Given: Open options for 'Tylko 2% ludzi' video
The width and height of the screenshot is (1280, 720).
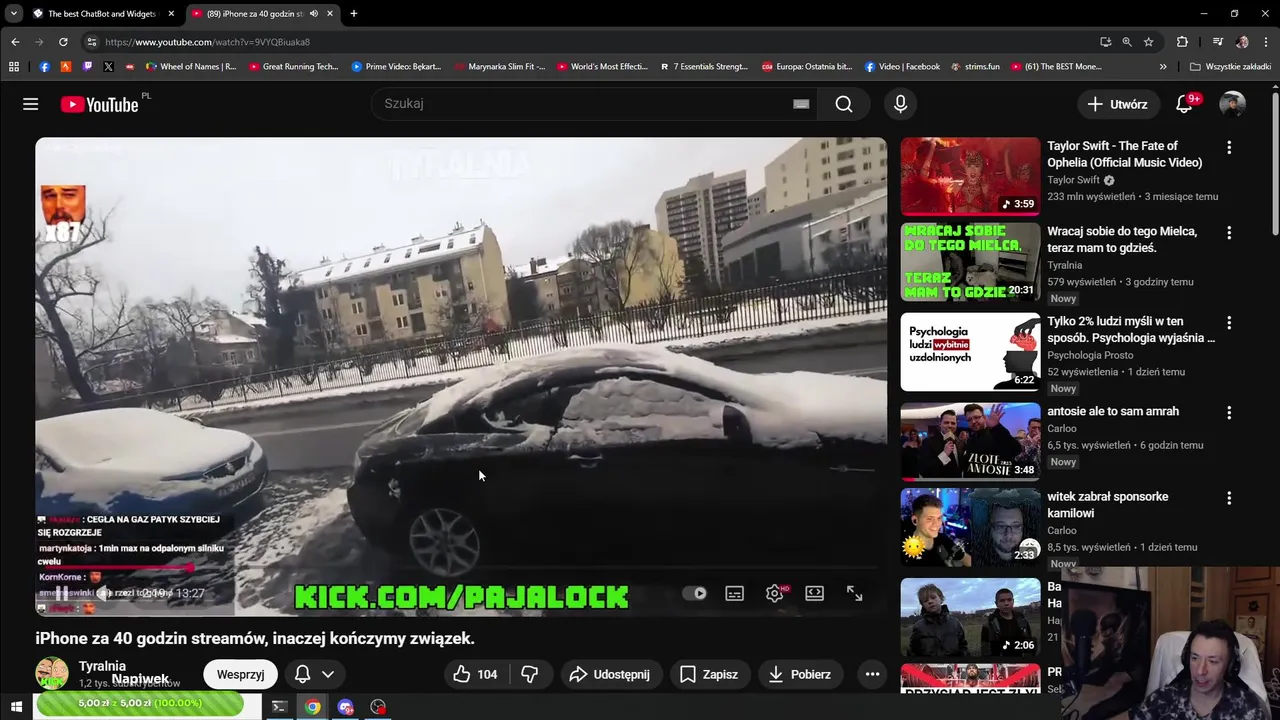Looking at the screenshot, I should (1229, 323).
